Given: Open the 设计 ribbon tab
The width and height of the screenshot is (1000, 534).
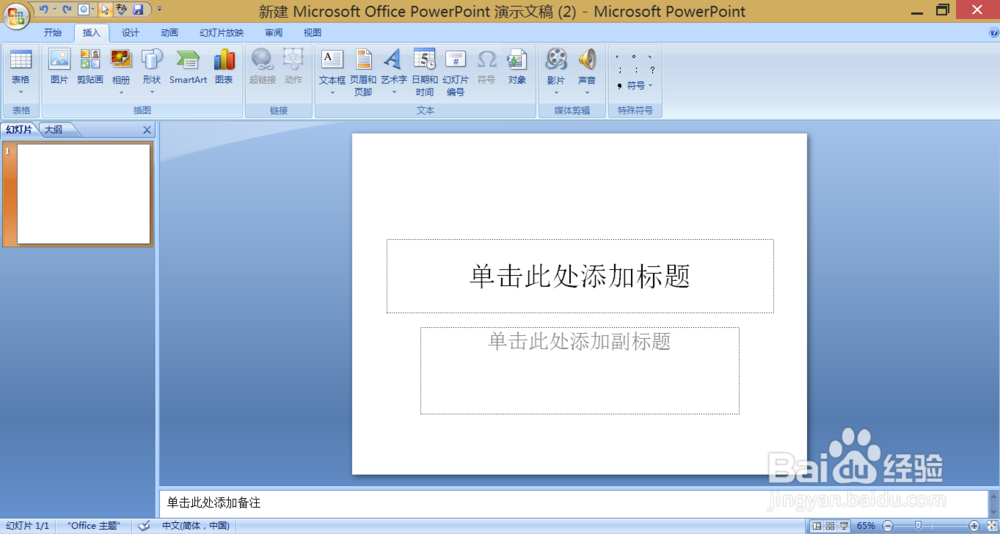Looking at the screenshot, I should pyautogui.click(x=130, y=33).
